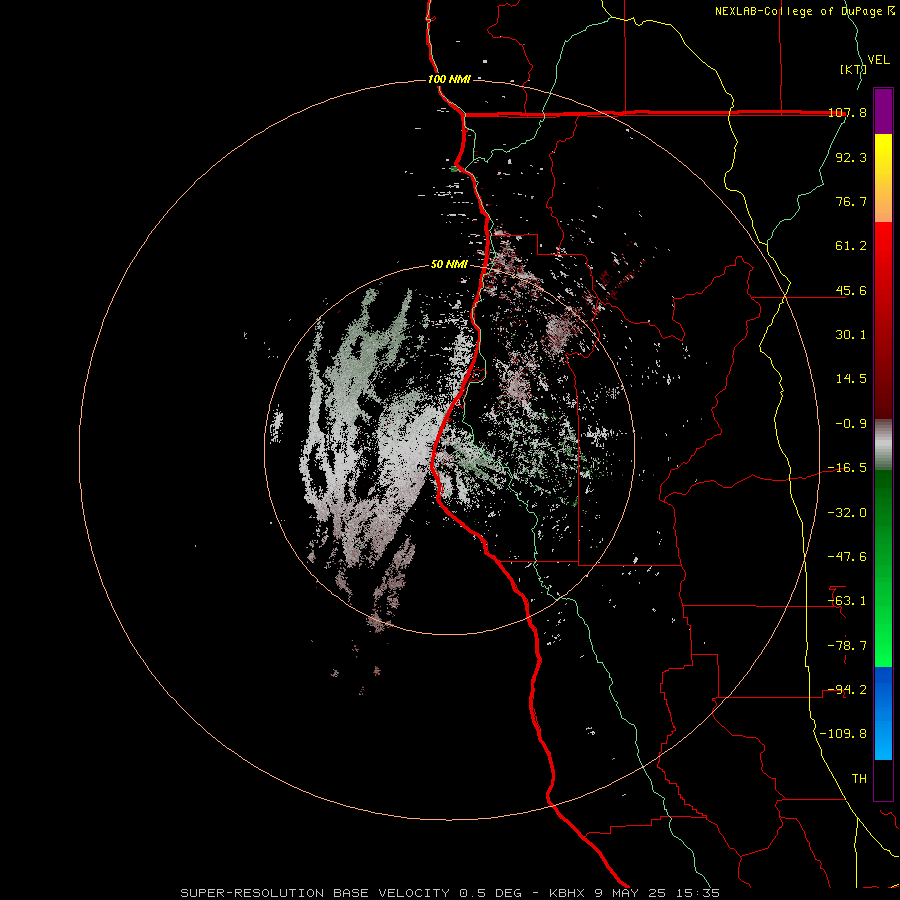Select the -16.5 velocity scale value
This screenshot has height=900, width=900.
point(847,468)
